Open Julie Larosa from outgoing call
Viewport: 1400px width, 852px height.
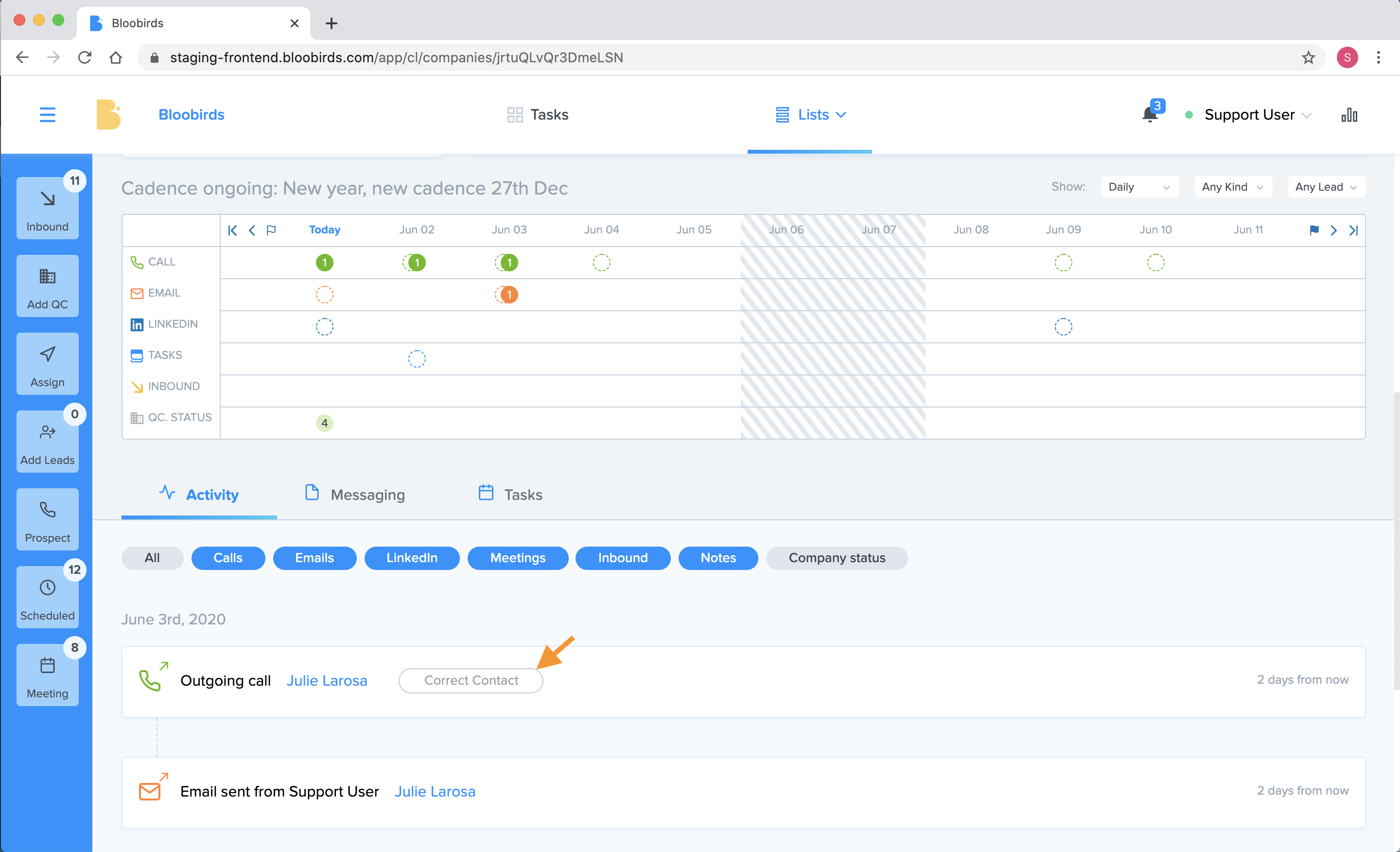(x=327, y=680)
